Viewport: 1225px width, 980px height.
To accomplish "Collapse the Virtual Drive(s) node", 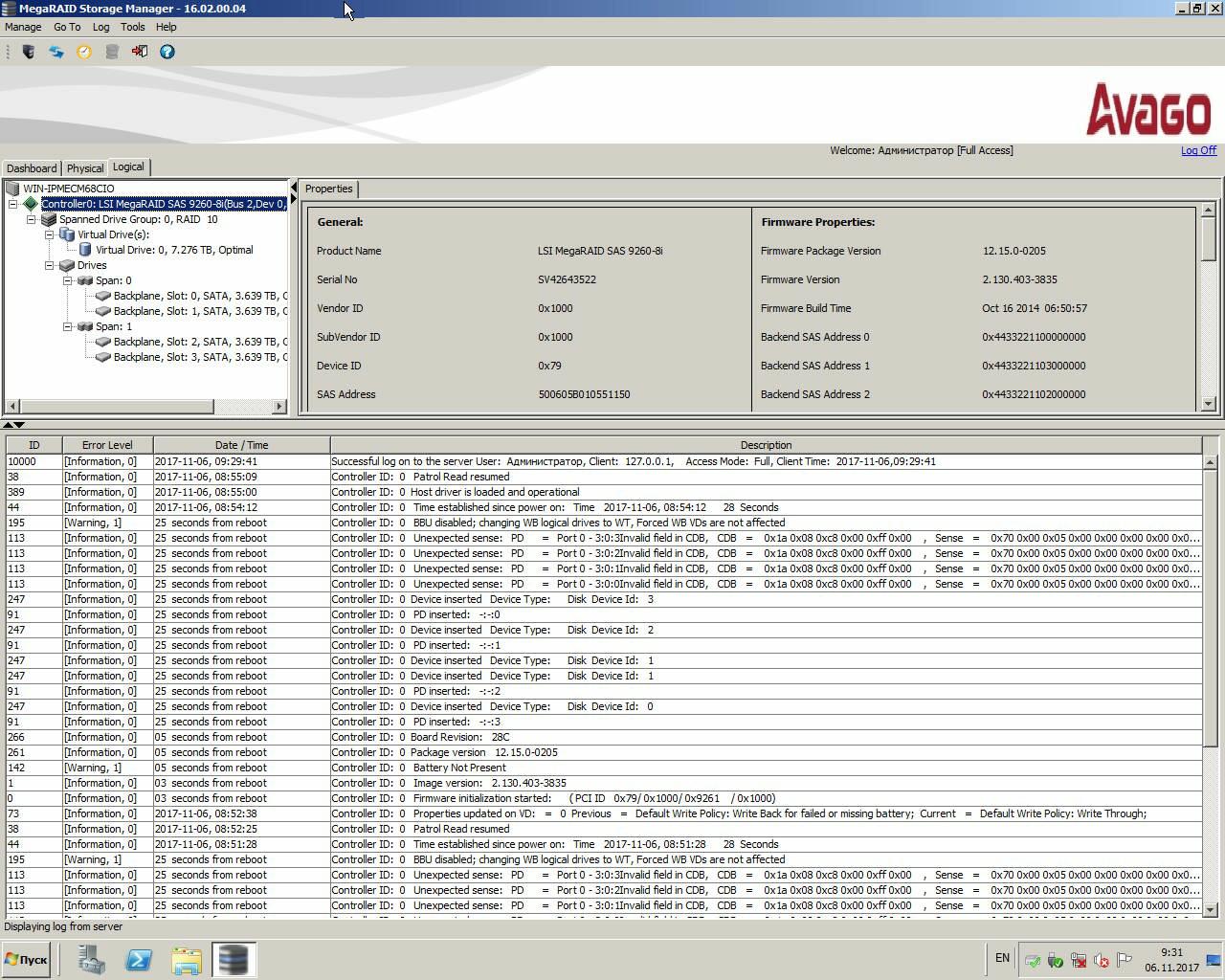I will click(50, 234).
